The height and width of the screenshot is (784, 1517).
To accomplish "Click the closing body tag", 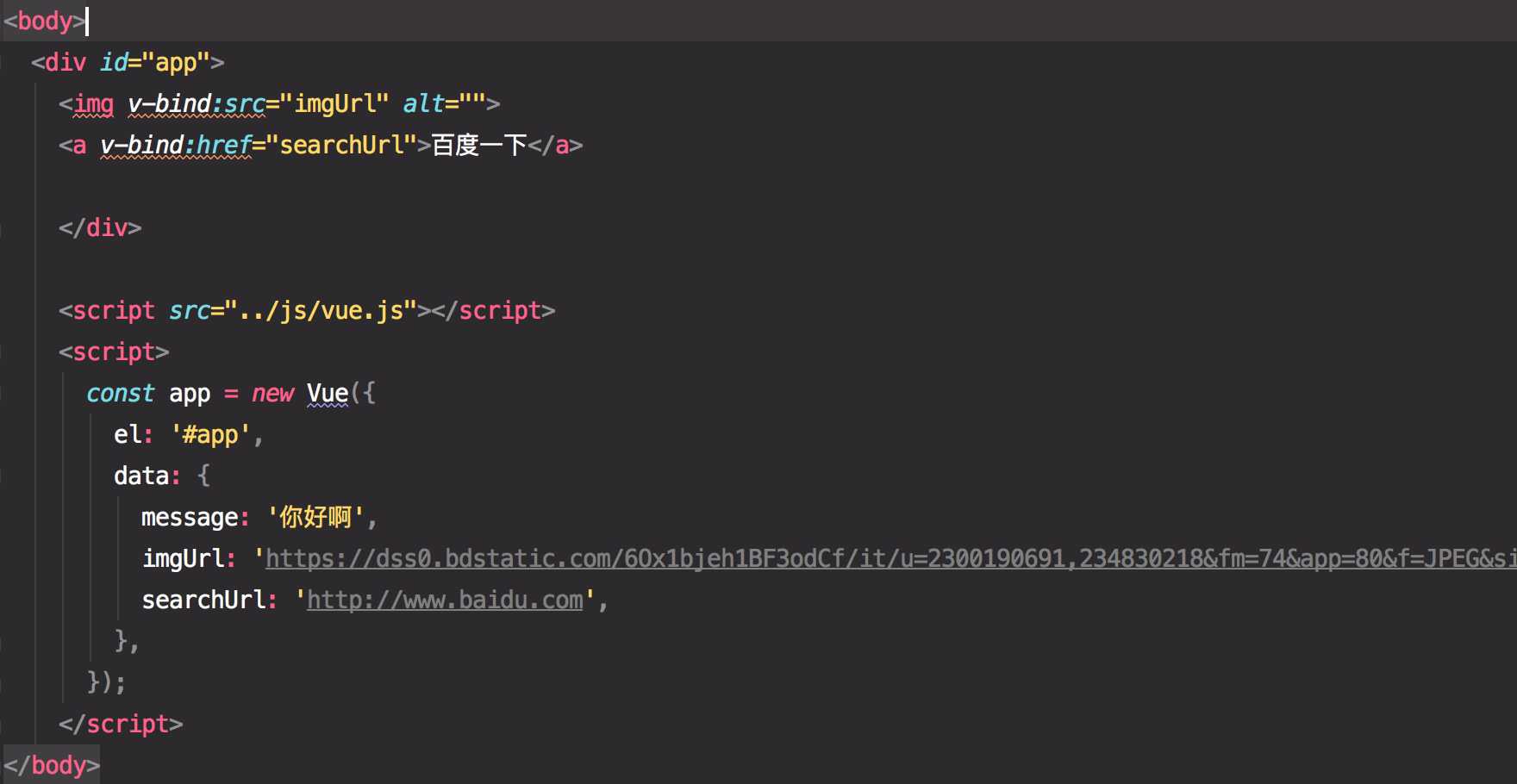I will point(52,765).
